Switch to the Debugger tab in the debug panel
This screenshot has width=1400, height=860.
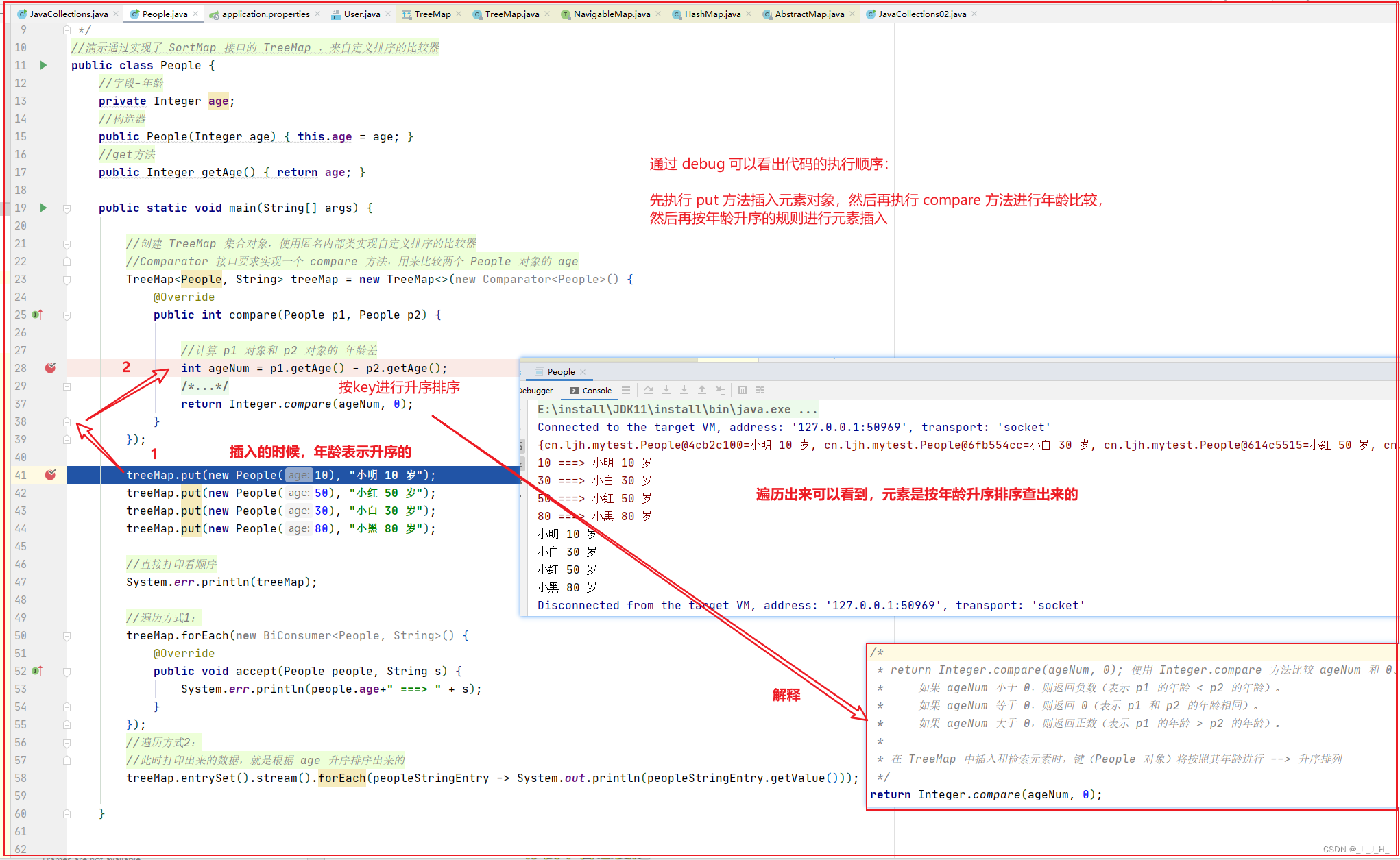pyautogui.click(x=536, y=391)
